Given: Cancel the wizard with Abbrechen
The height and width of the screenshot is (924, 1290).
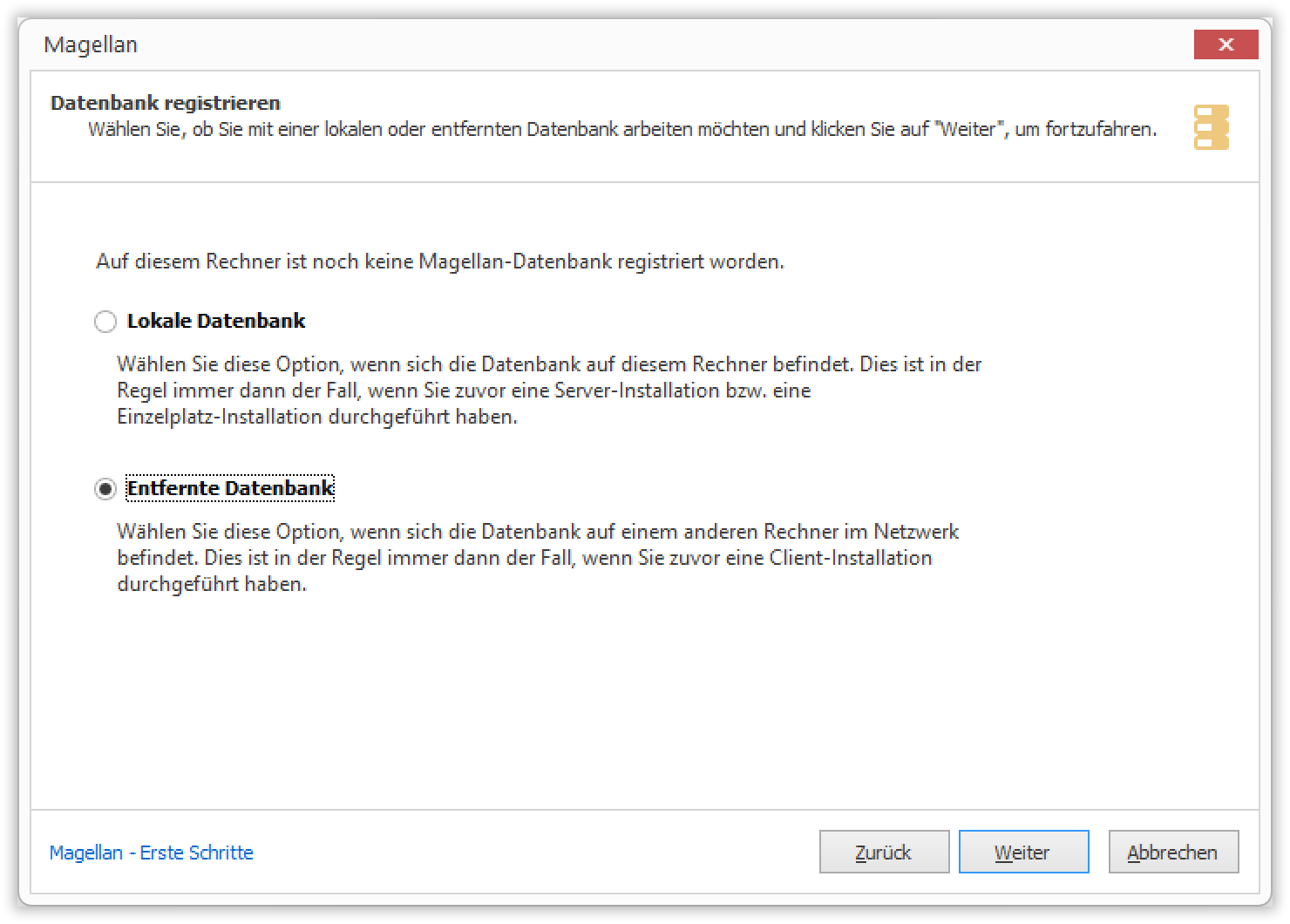Looking at the screenshot, I should (1173, 852).
